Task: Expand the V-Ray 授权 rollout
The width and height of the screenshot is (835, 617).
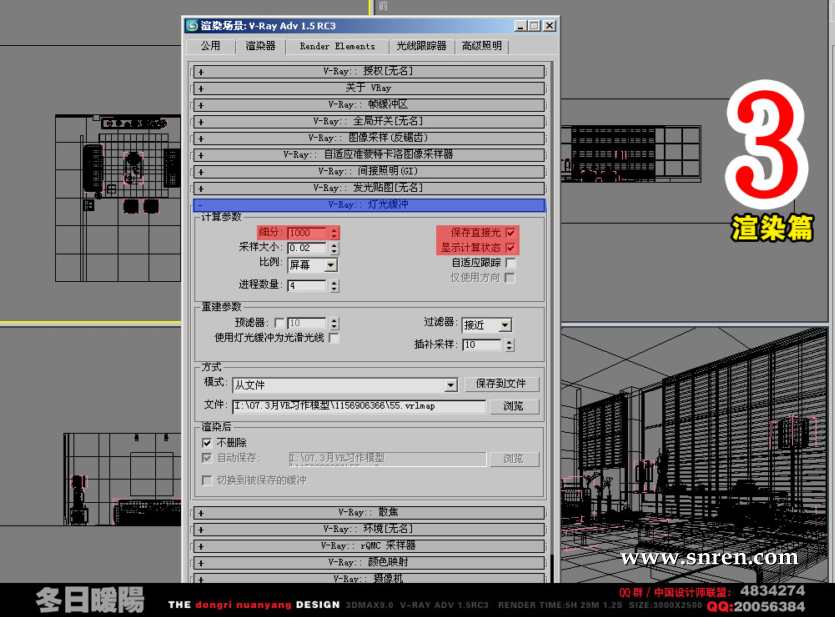Action: pos(369,71)
